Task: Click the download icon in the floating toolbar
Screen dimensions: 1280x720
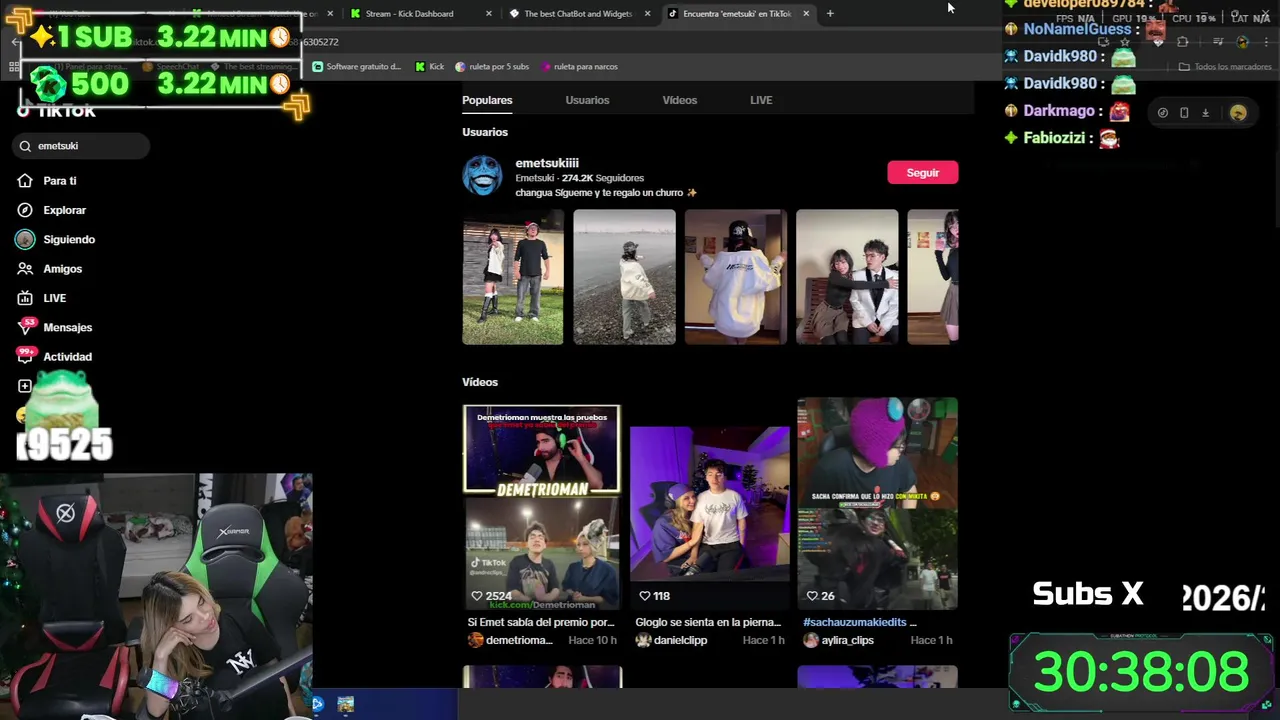Action: coord(1205,113)
